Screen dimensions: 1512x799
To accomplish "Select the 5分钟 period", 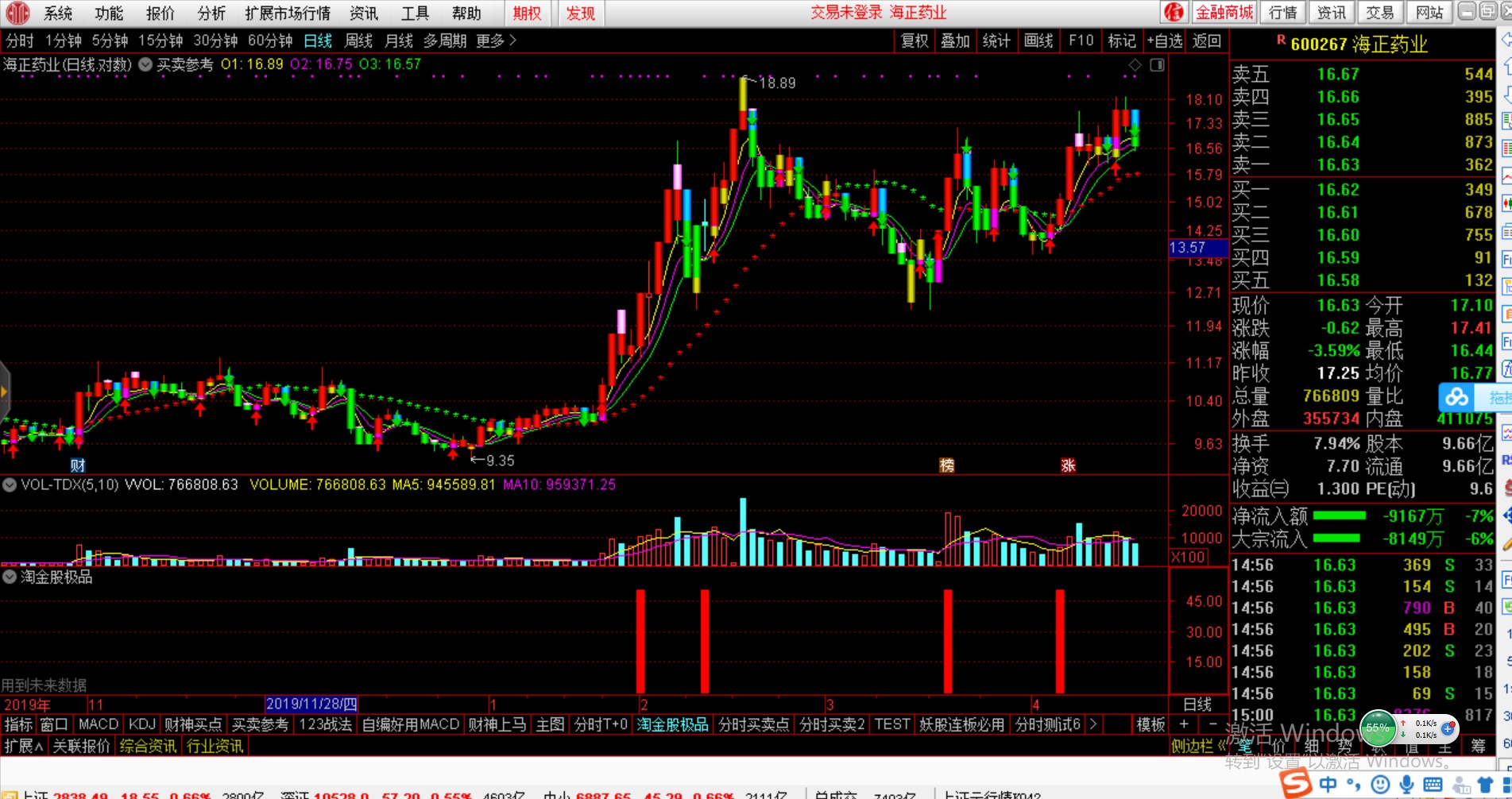I will point(110,41).
